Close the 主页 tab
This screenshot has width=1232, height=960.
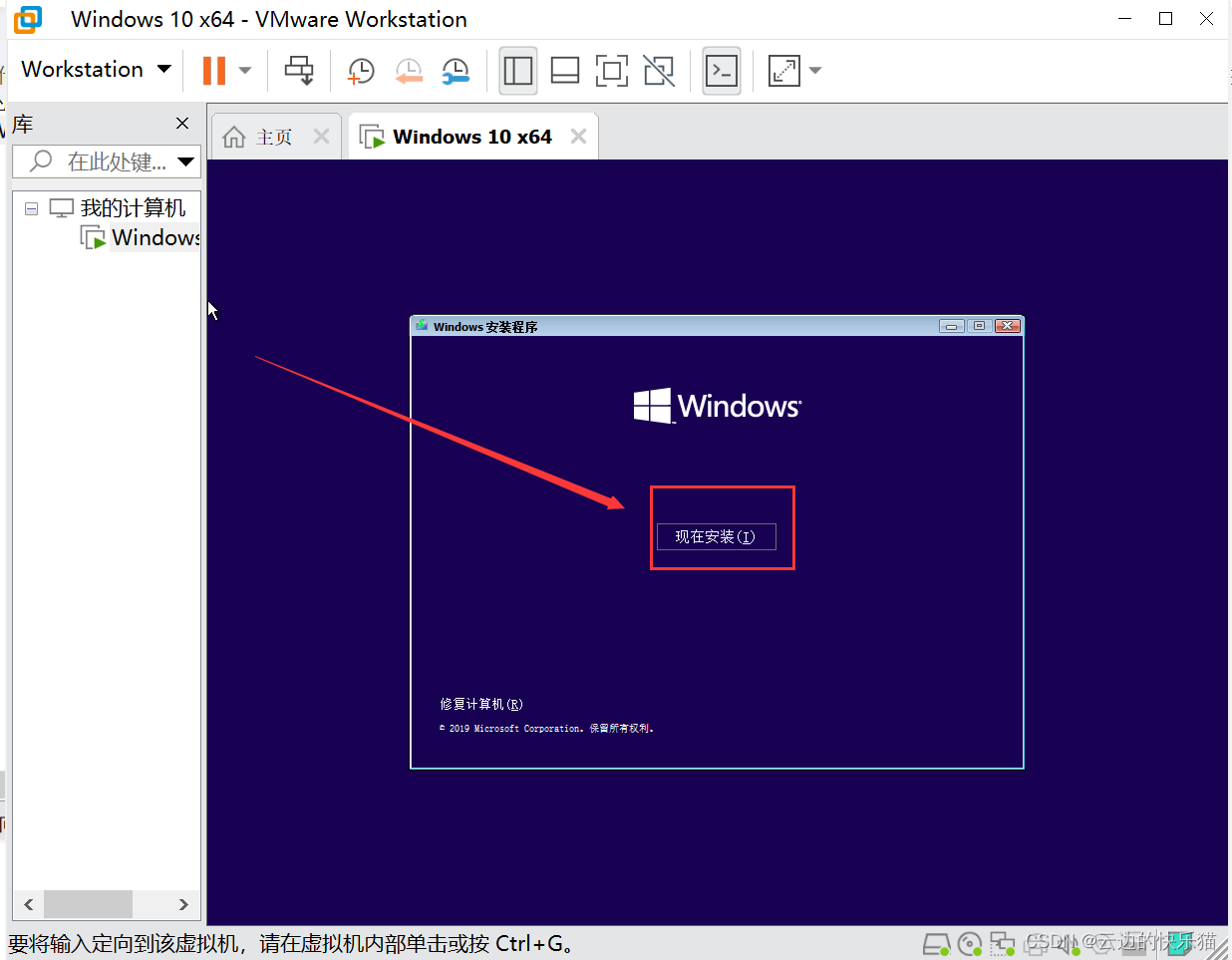(x=321, y=137)
